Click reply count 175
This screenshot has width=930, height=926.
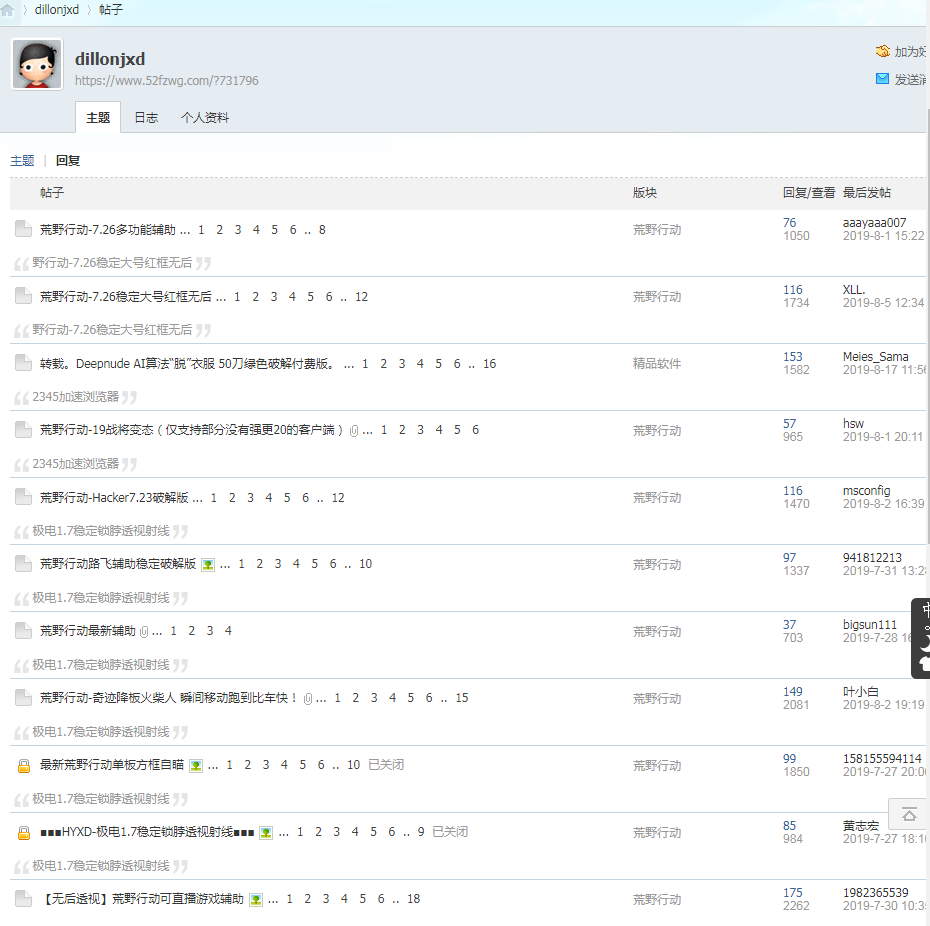(x=792, y=893)
